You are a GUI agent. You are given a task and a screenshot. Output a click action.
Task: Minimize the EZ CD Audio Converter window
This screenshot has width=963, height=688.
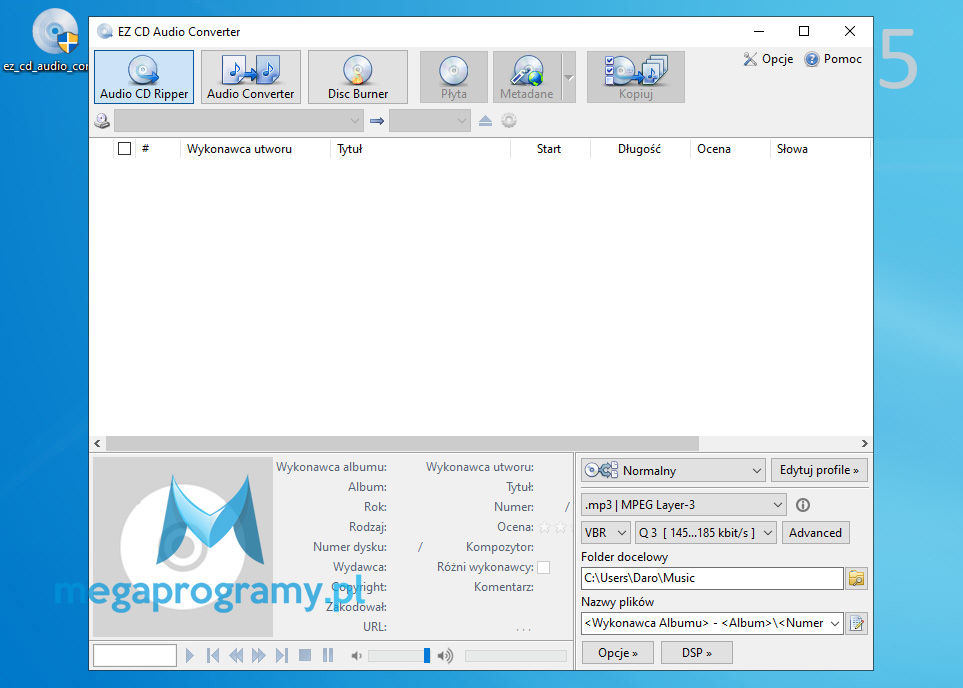759,31
